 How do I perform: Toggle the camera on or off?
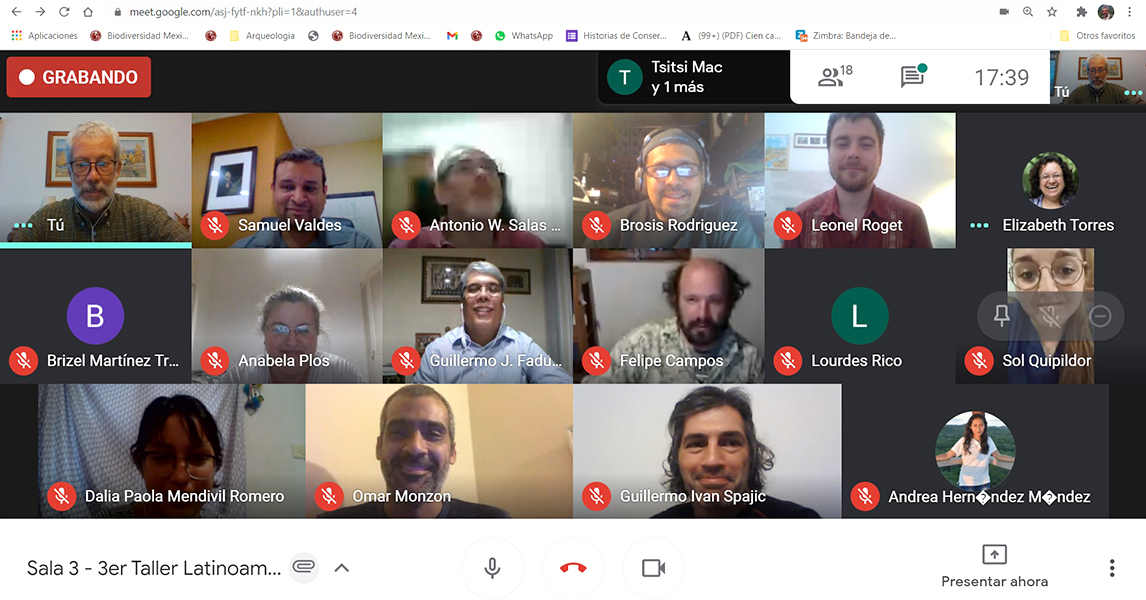point(653,568)
